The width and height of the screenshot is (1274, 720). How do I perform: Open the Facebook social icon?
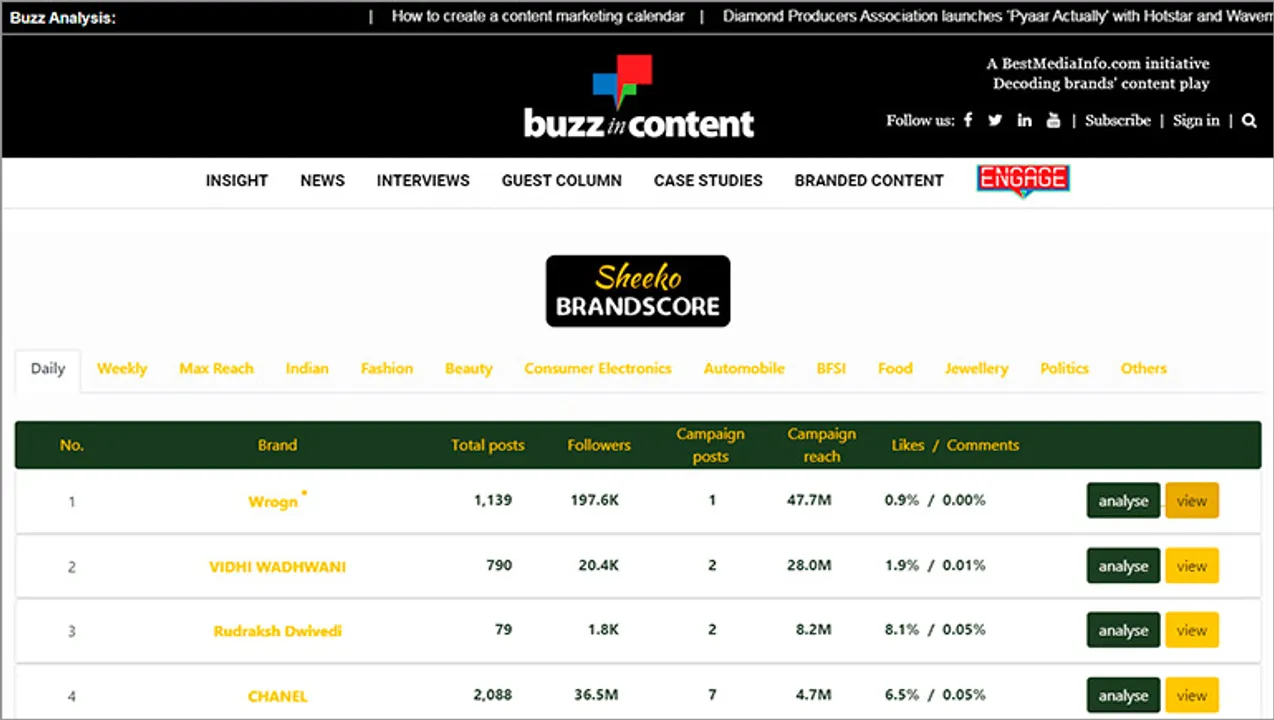[968, 120]
